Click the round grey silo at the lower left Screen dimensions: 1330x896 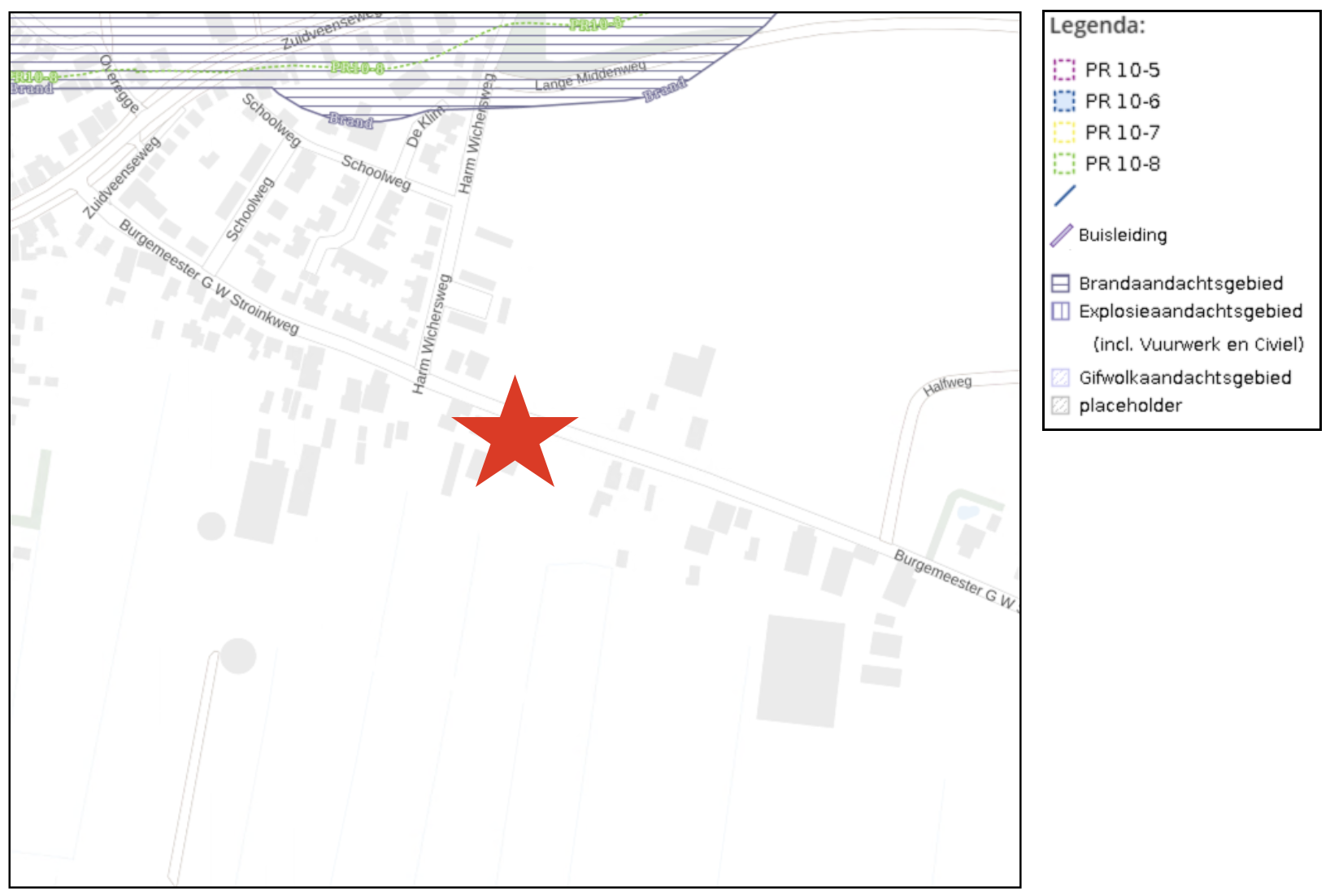click(238, 656)
